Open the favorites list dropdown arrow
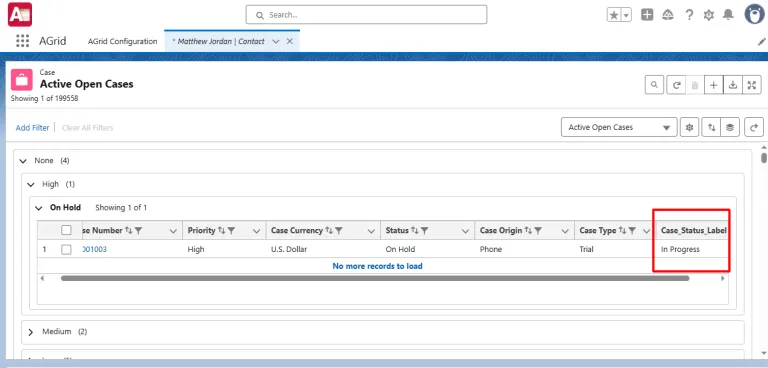The image size is (768, 368). tap(626, 15)
